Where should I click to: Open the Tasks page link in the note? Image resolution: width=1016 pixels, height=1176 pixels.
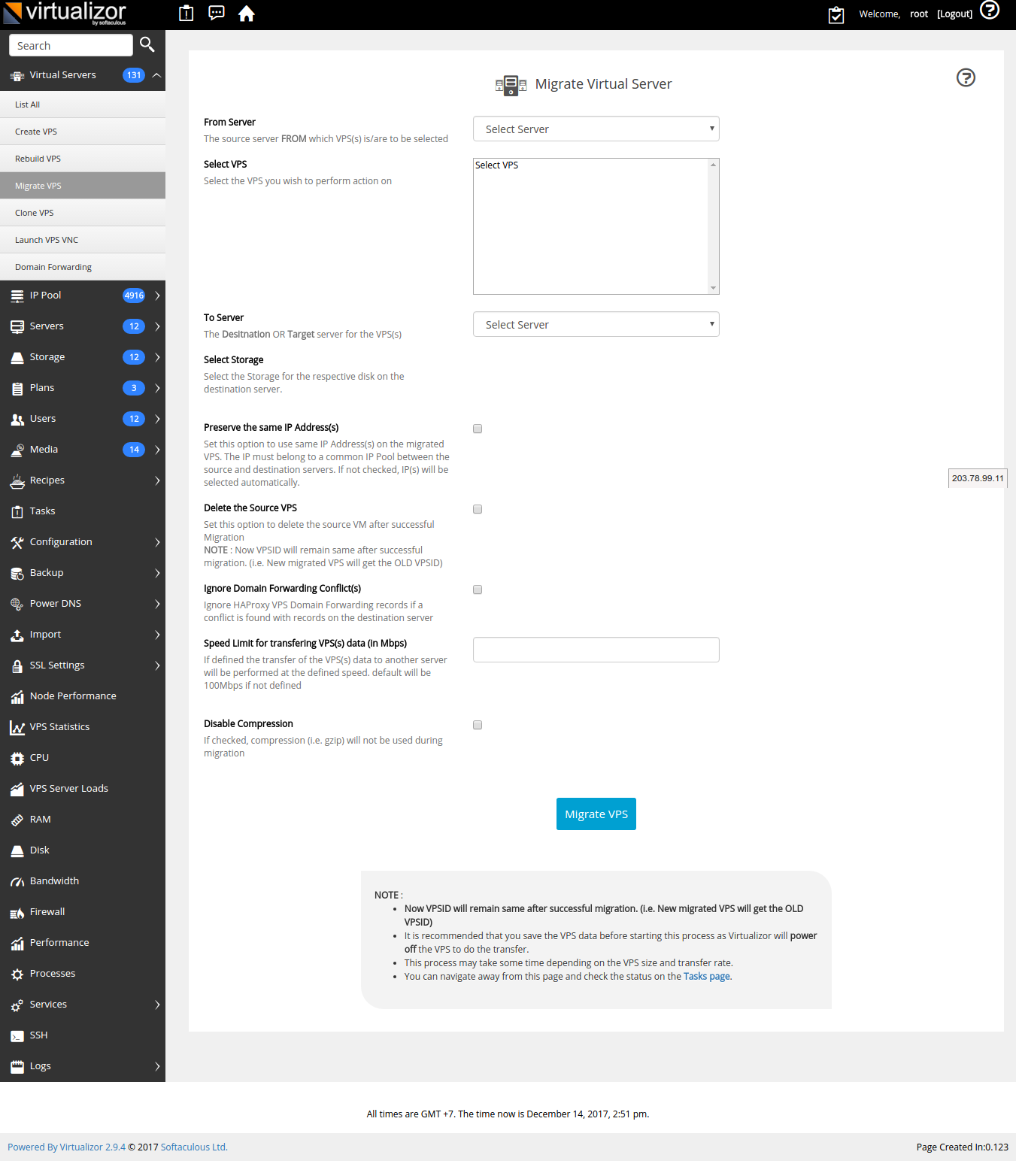pos(705,976)
